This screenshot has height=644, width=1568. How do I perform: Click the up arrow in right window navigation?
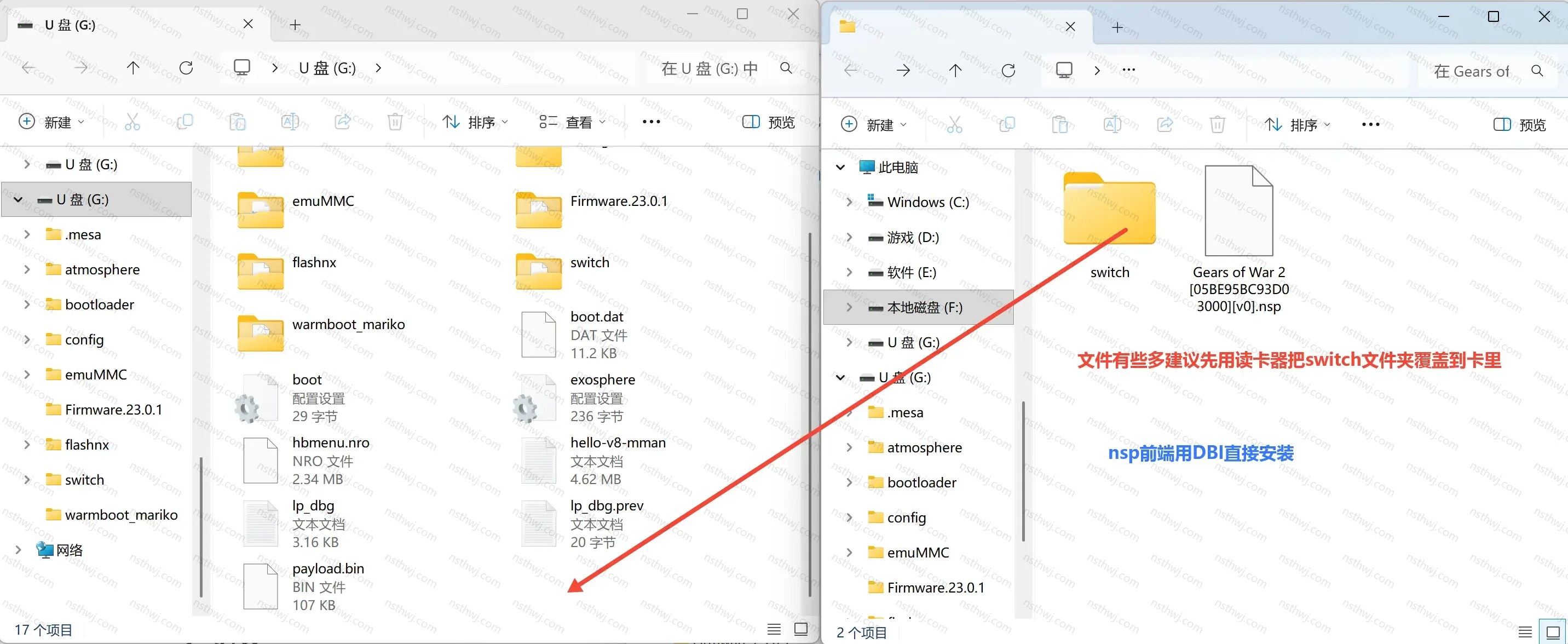pyautogui.click(x=956, y=71)
